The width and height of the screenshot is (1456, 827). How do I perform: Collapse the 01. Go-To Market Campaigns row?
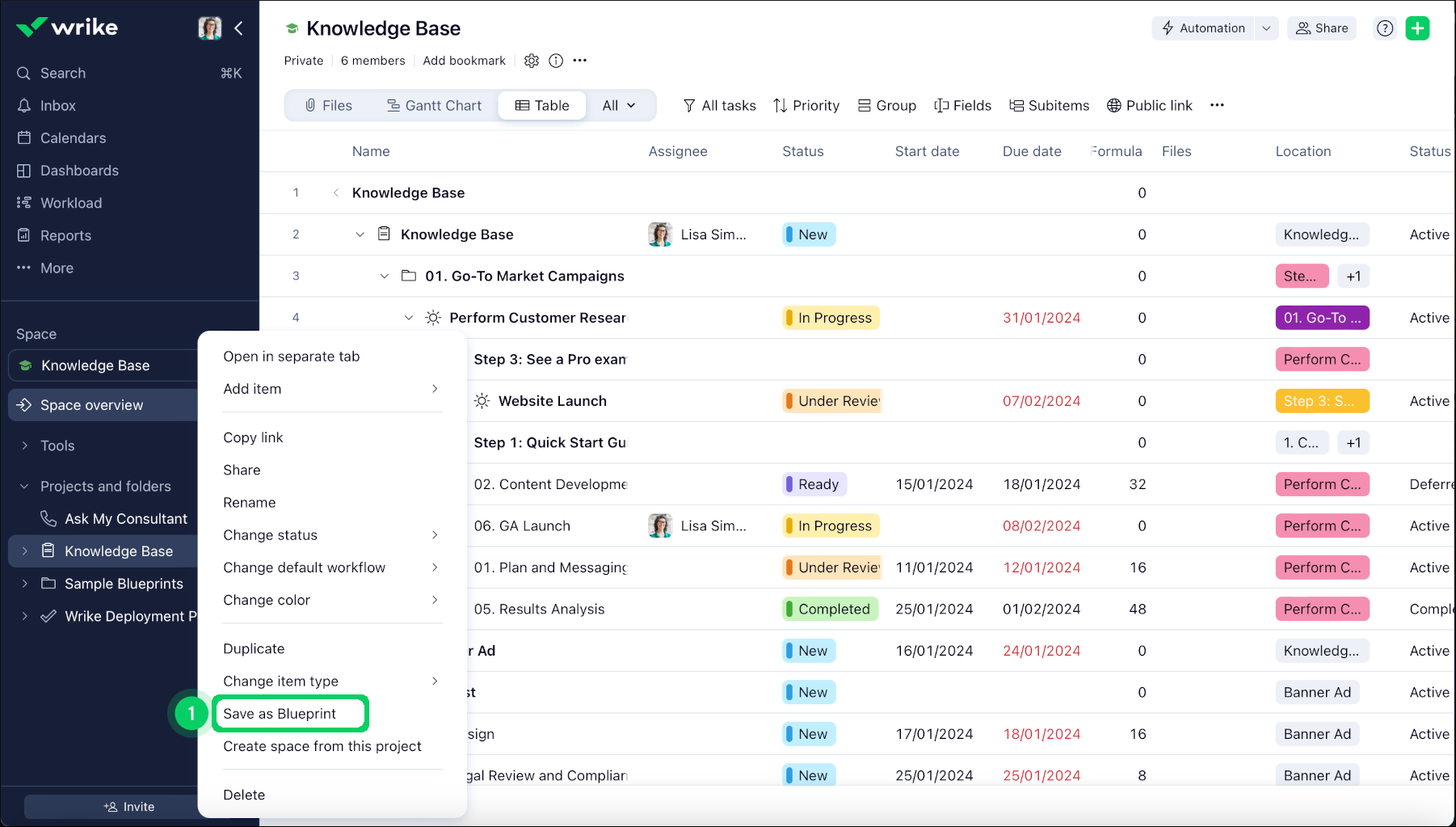[384, 276]
